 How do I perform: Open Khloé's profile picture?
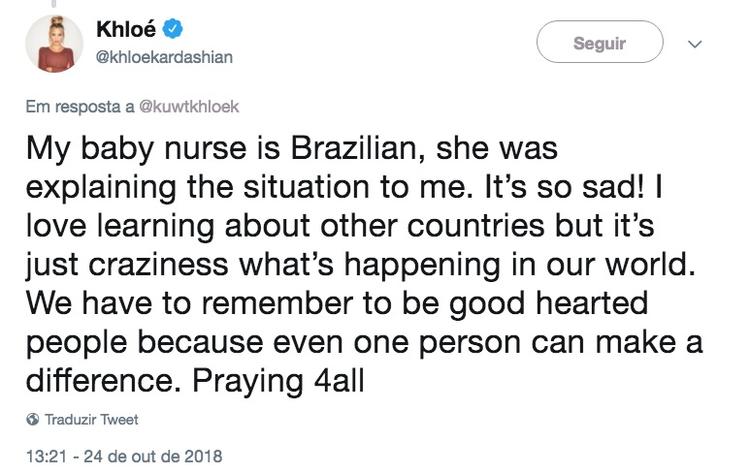click(52, 43)
